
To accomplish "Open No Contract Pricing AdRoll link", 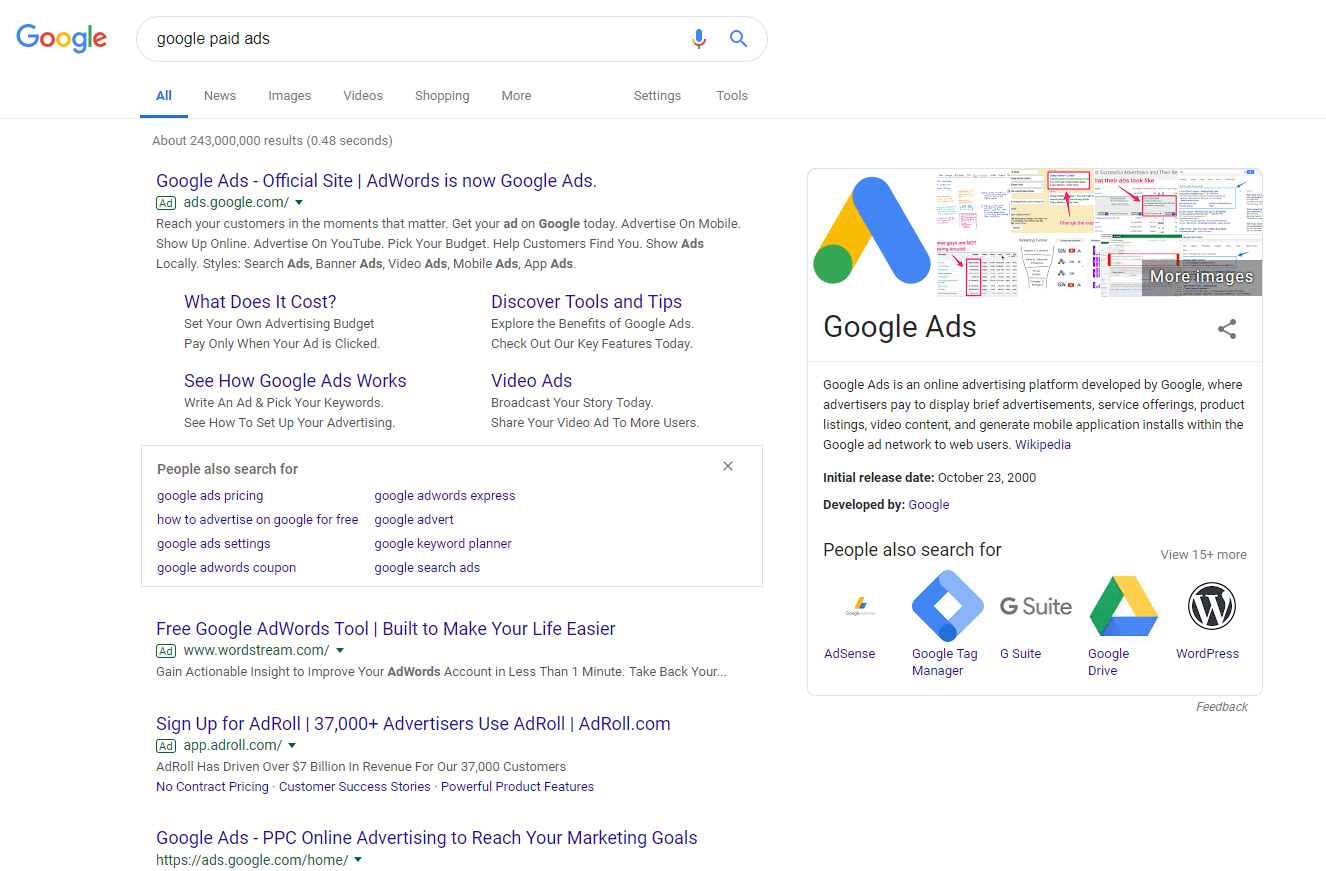I will pos(212,787).
